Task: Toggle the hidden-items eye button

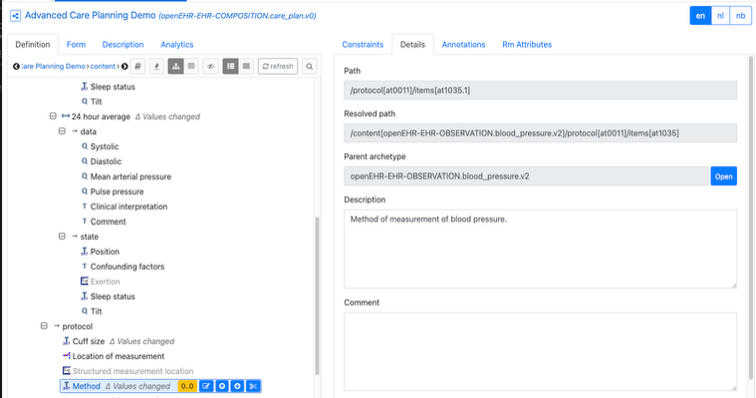Action: (211, 67)
